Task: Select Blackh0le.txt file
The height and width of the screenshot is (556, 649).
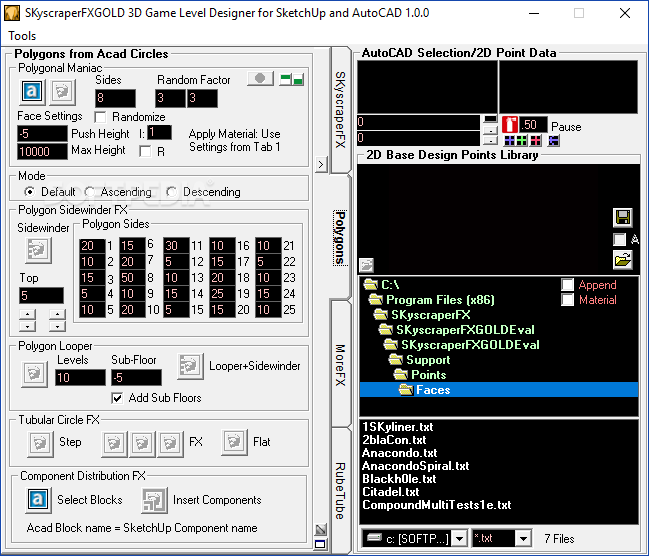Action: pos(399,479)
